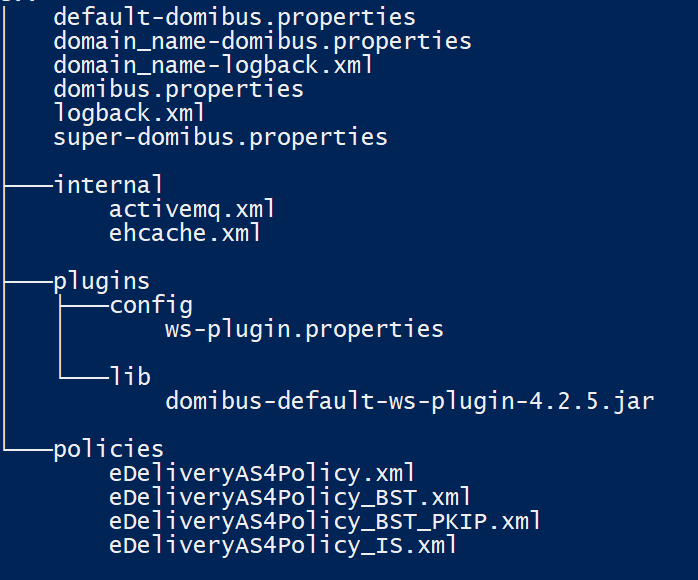Image resolution: width=698 pixels, height=580 pixels.
Task: Select domibus.properties line
Action: (179, 90)
